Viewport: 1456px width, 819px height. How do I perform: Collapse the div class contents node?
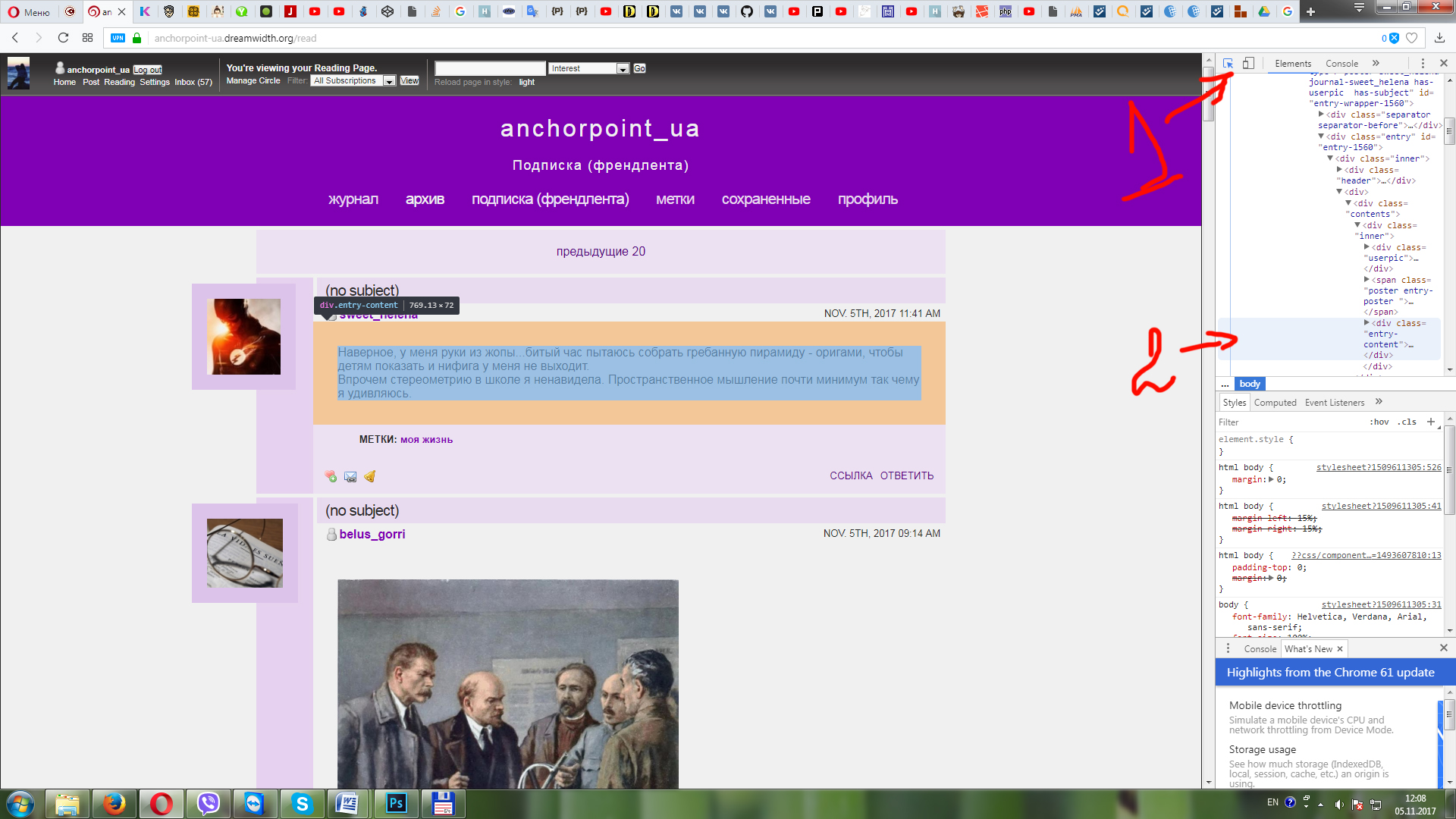pyautogui.click(x=1348, y=203)
